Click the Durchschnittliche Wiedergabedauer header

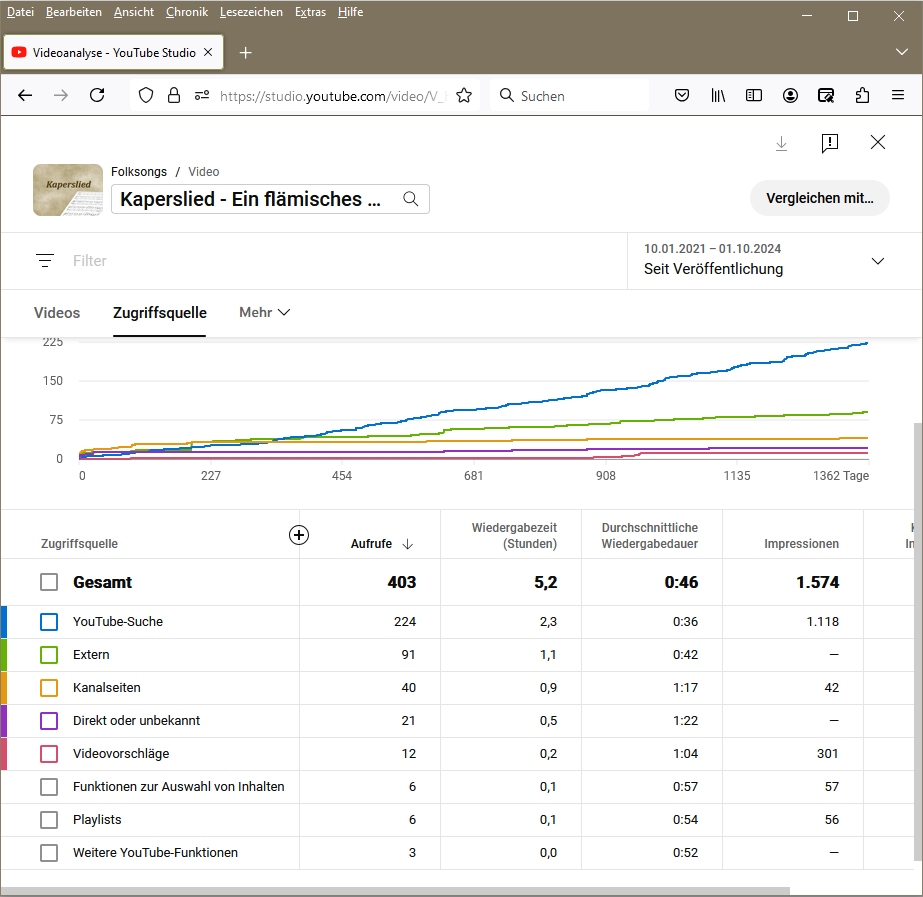(x=650, y=536)
